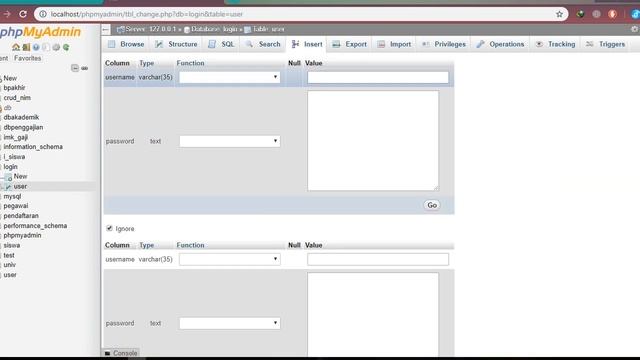
Task: Click New under login database
Action: (20, 176)
